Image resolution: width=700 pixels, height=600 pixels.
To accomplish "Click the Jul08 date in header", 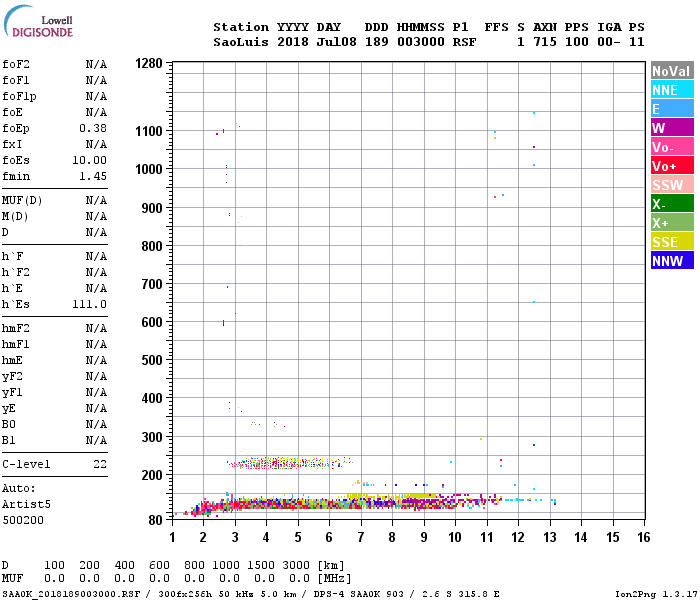I will point(336,42).
